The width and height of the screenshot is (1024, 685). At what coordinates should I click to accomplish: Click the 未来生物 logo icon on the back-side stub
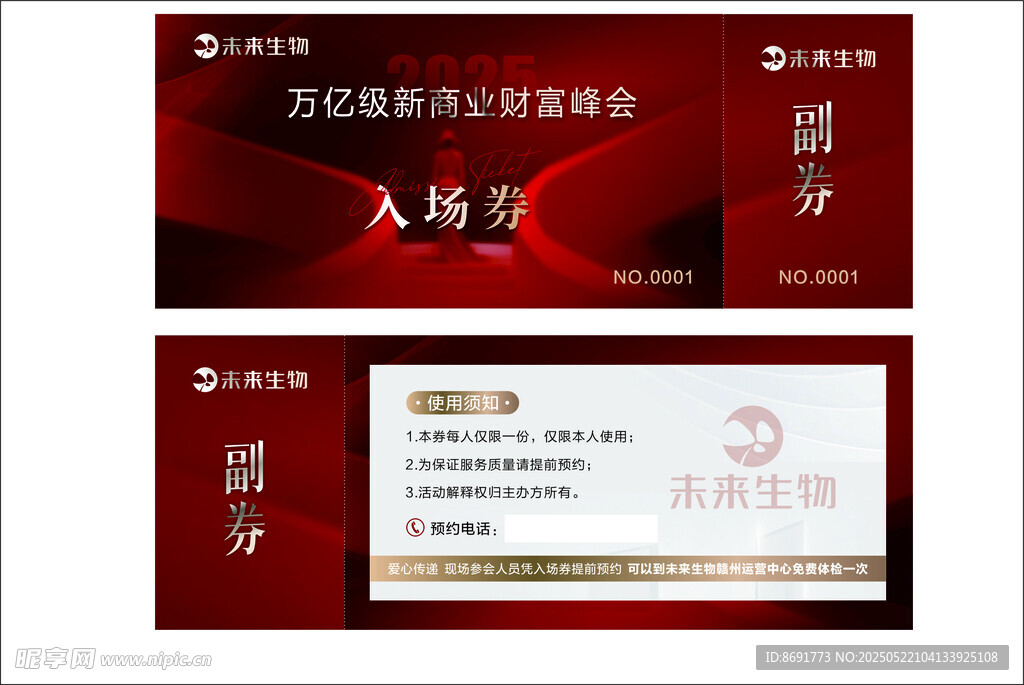click(x=205, y=379)
